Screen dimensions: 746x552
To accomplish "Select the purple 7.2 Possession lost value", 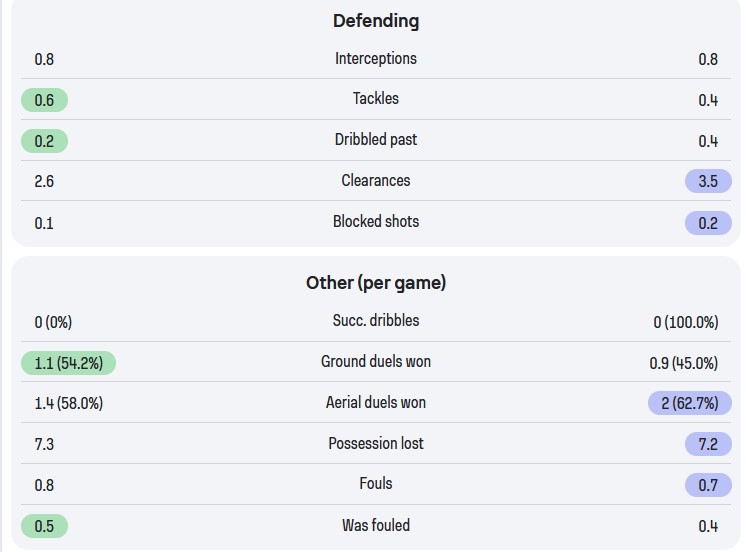I will (708, 444).
